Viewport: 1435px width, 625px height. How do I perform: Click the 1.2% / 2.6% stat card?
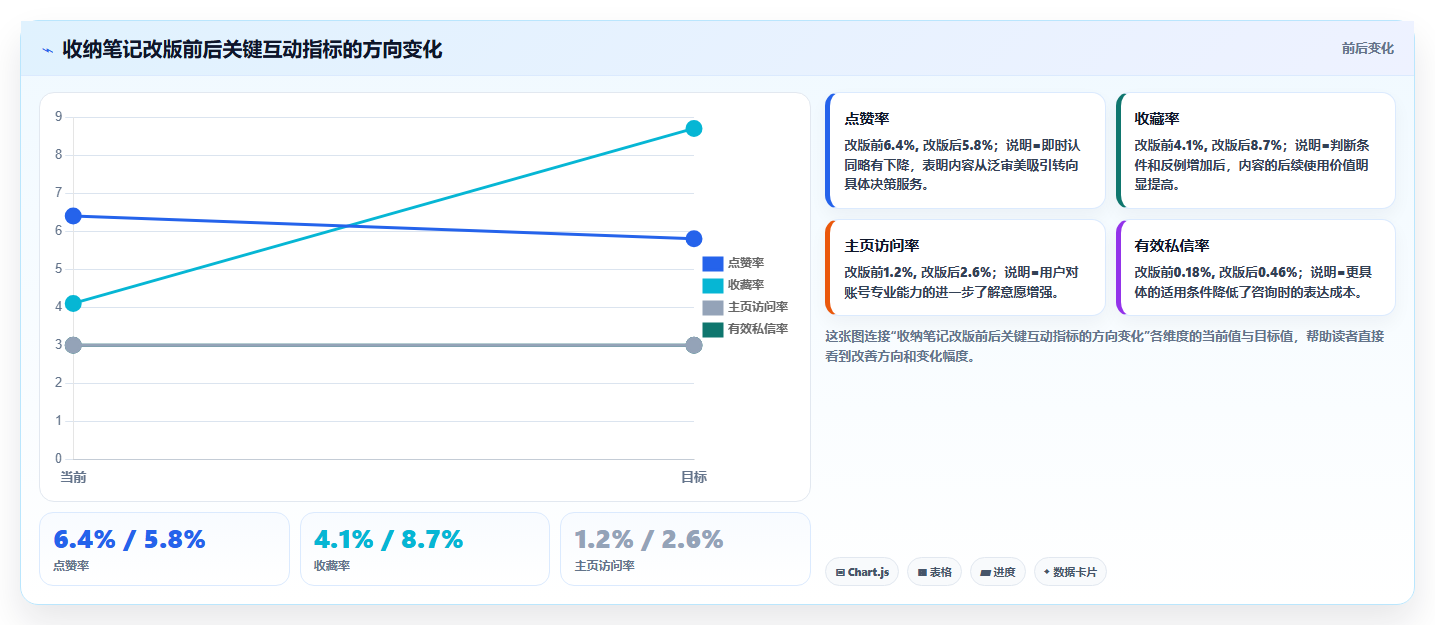click(x=685, y=549)
